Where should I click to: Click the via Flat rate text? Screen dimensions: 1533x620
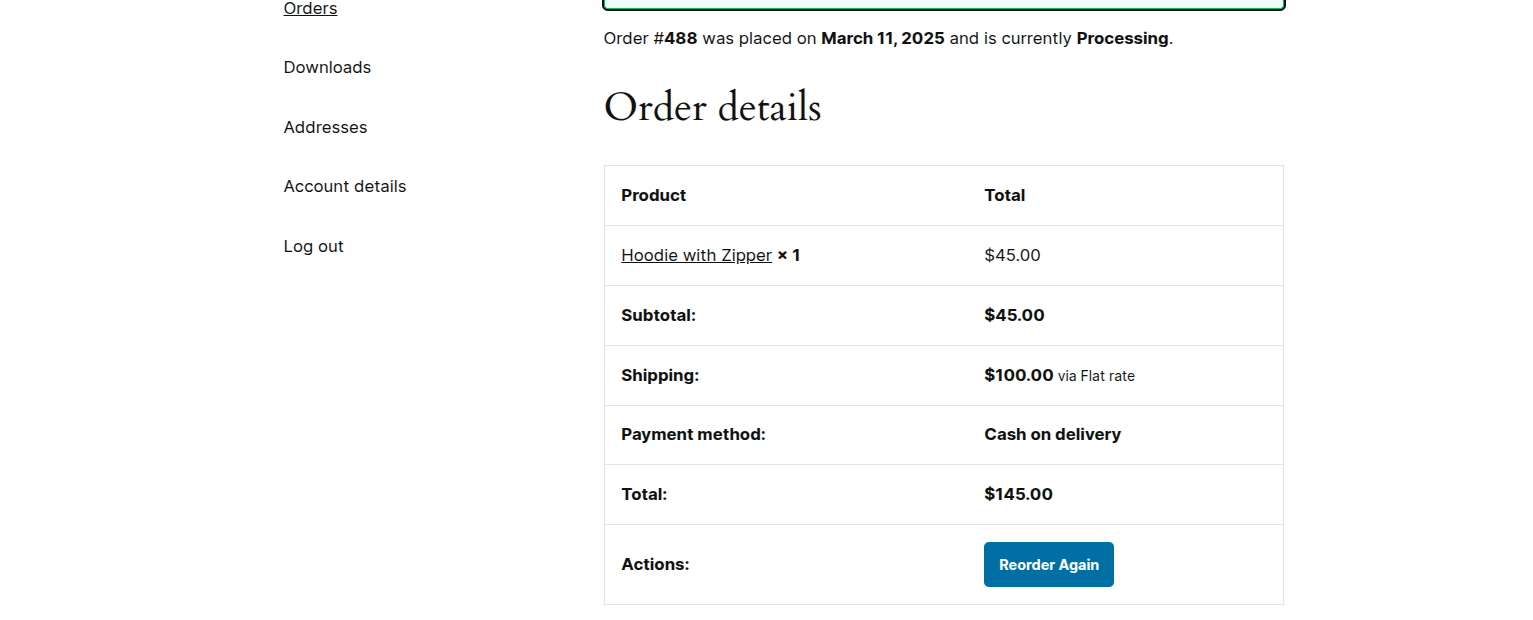[x=1096, y=376]
